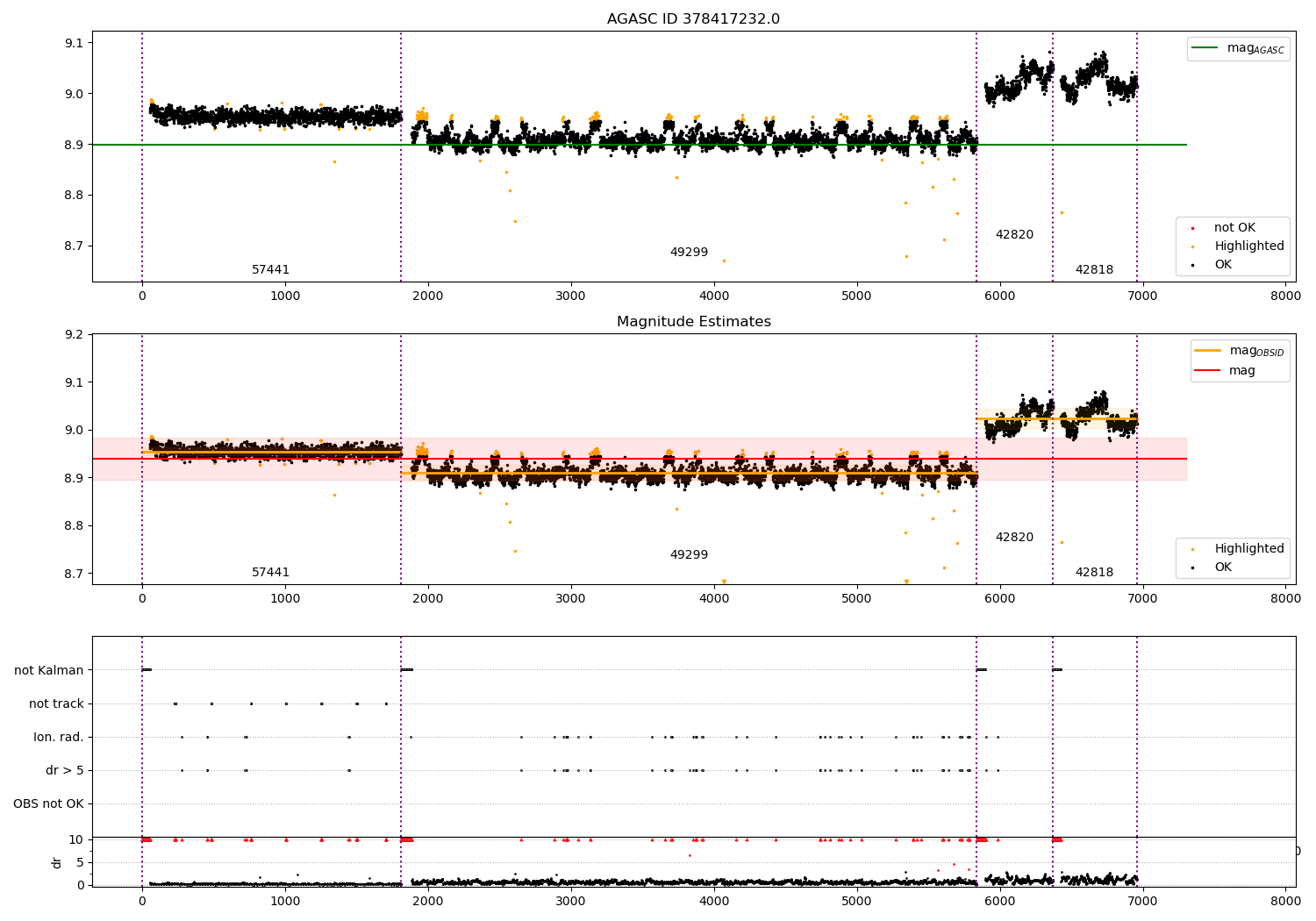Click the "Magnitude Estimates" plot title
Viewport: 1316px width, 921px height.
pyautogui.click(x=694, y=322)
